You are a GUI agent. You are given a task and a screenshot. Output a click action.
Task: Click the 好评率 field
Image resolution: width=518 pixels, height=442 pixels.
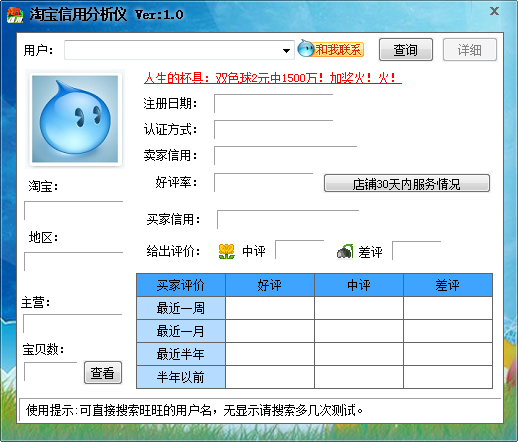pyautogui.click(x=263, y=182)
